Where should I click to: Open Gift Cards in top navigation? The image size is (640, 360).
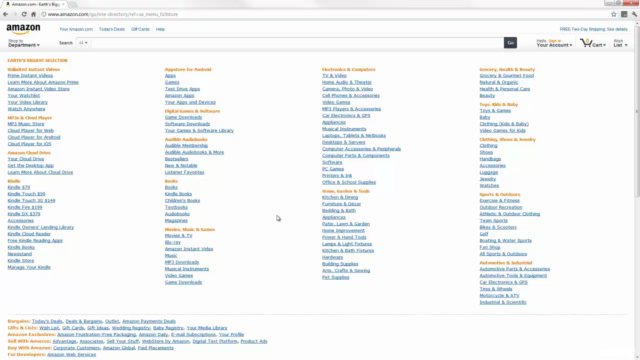pos(140,29)
